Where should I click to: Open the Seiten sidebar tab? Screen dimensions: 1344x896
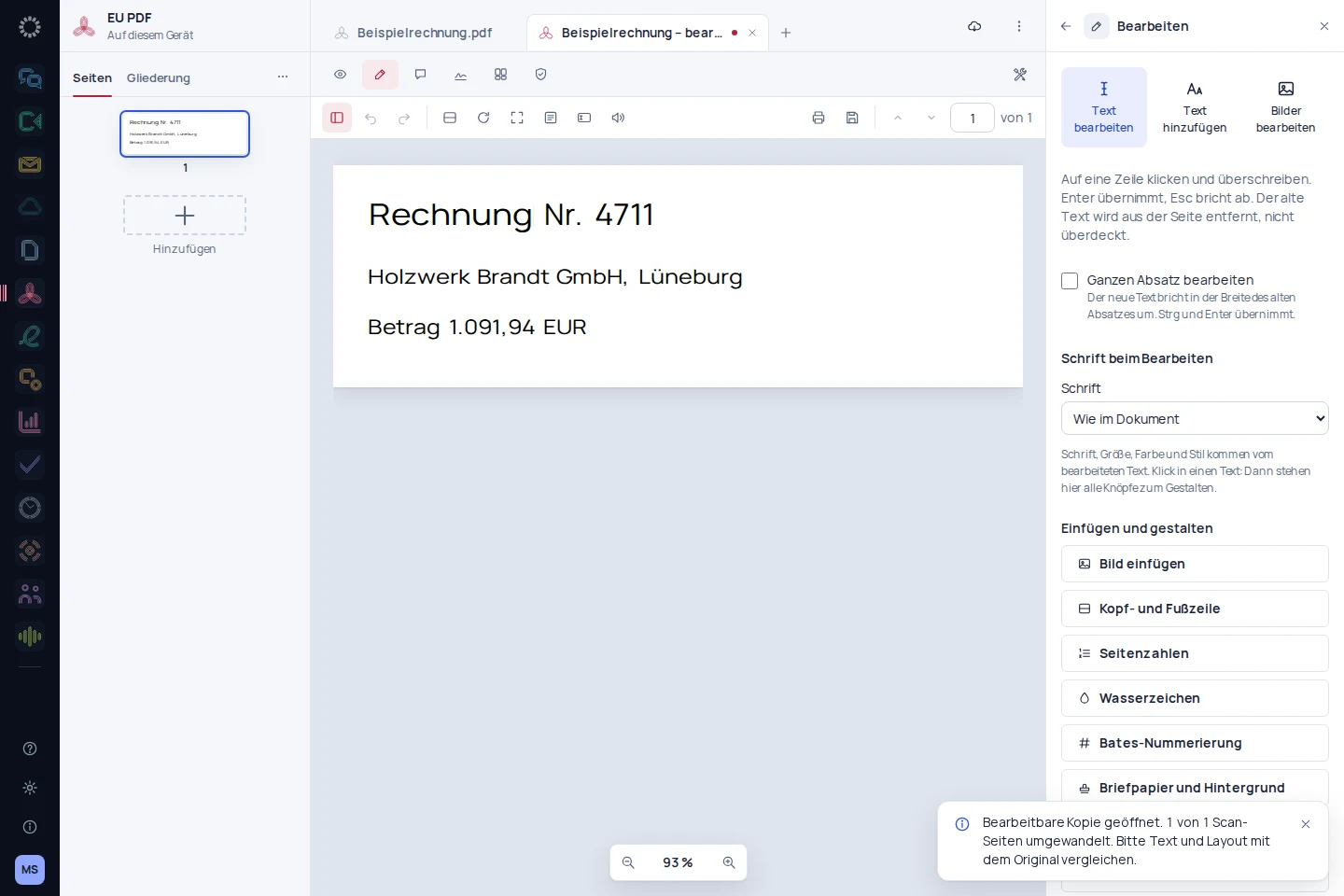click(x=92, y=77)
